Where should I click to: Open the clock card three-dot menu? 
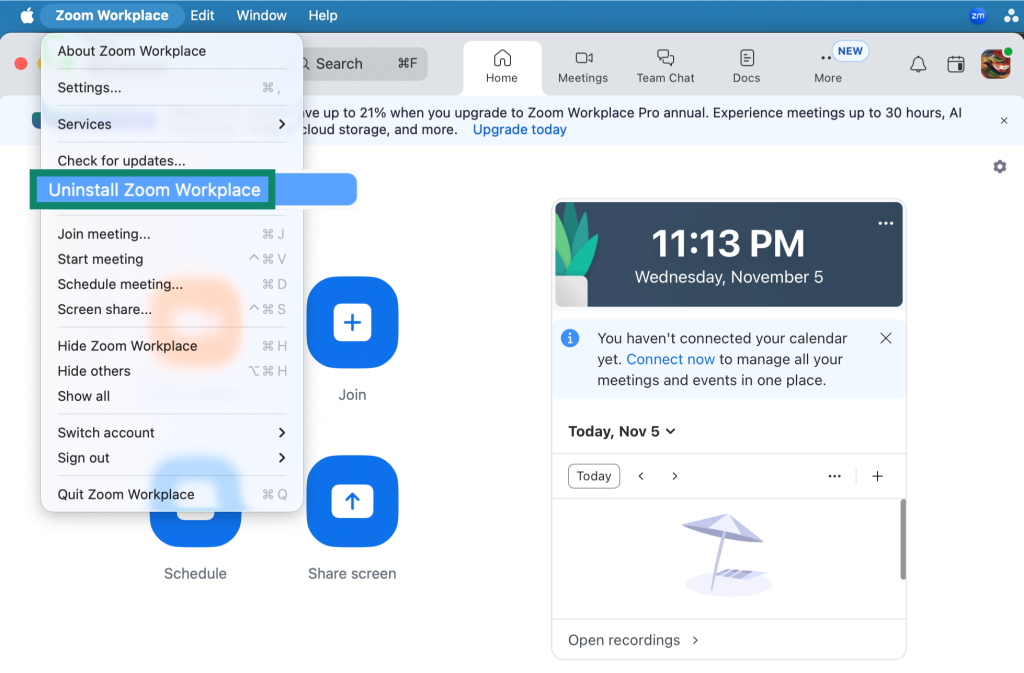[x=885, y=224]
